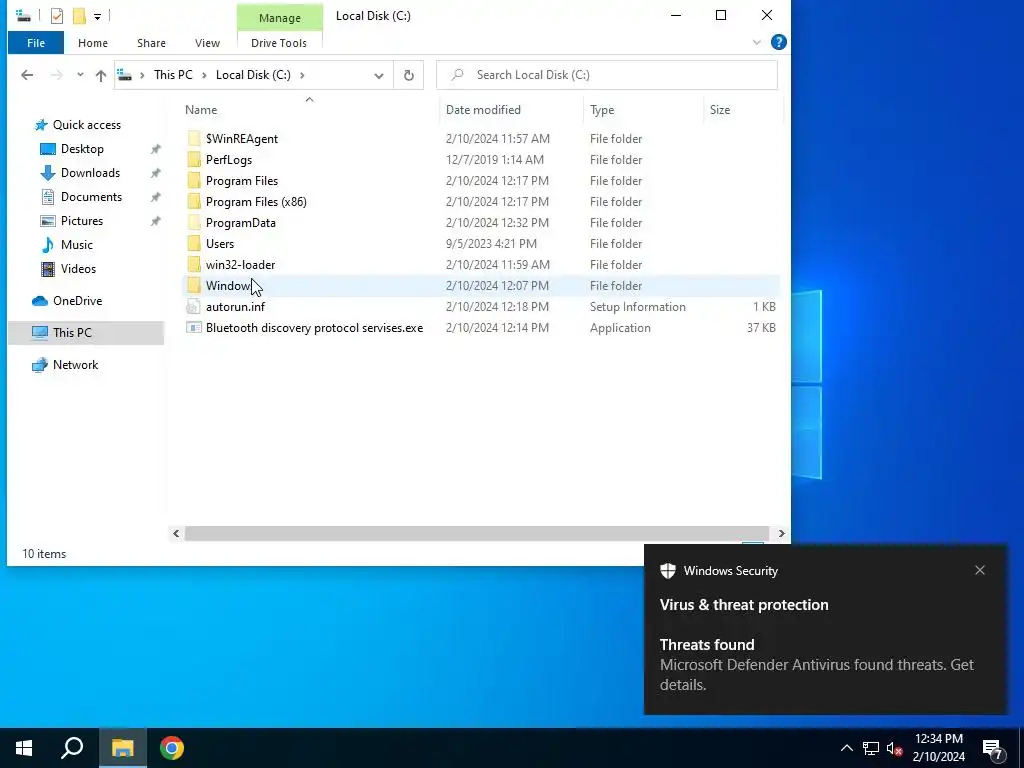Click the New folder quick access icon
The width and height of the screenshot is (1024, 768).
pyautogui.click(x=79, y=16)
